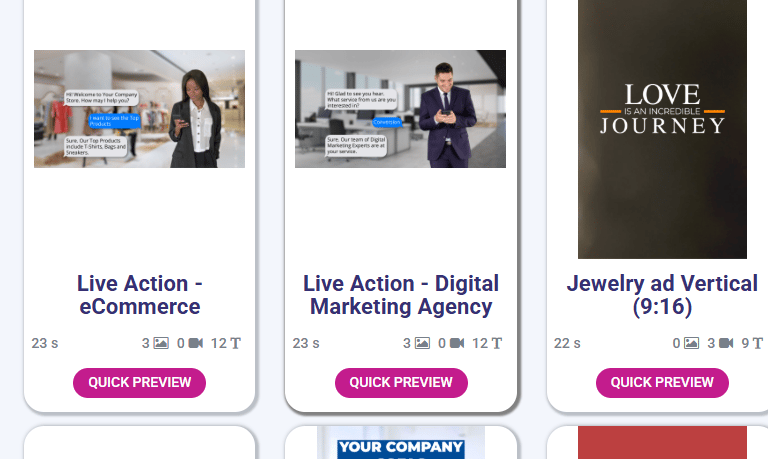Screen dimensions: 768x459
Task: Click video camera icon on Digital Marketing card
Action: coord(457,343)
